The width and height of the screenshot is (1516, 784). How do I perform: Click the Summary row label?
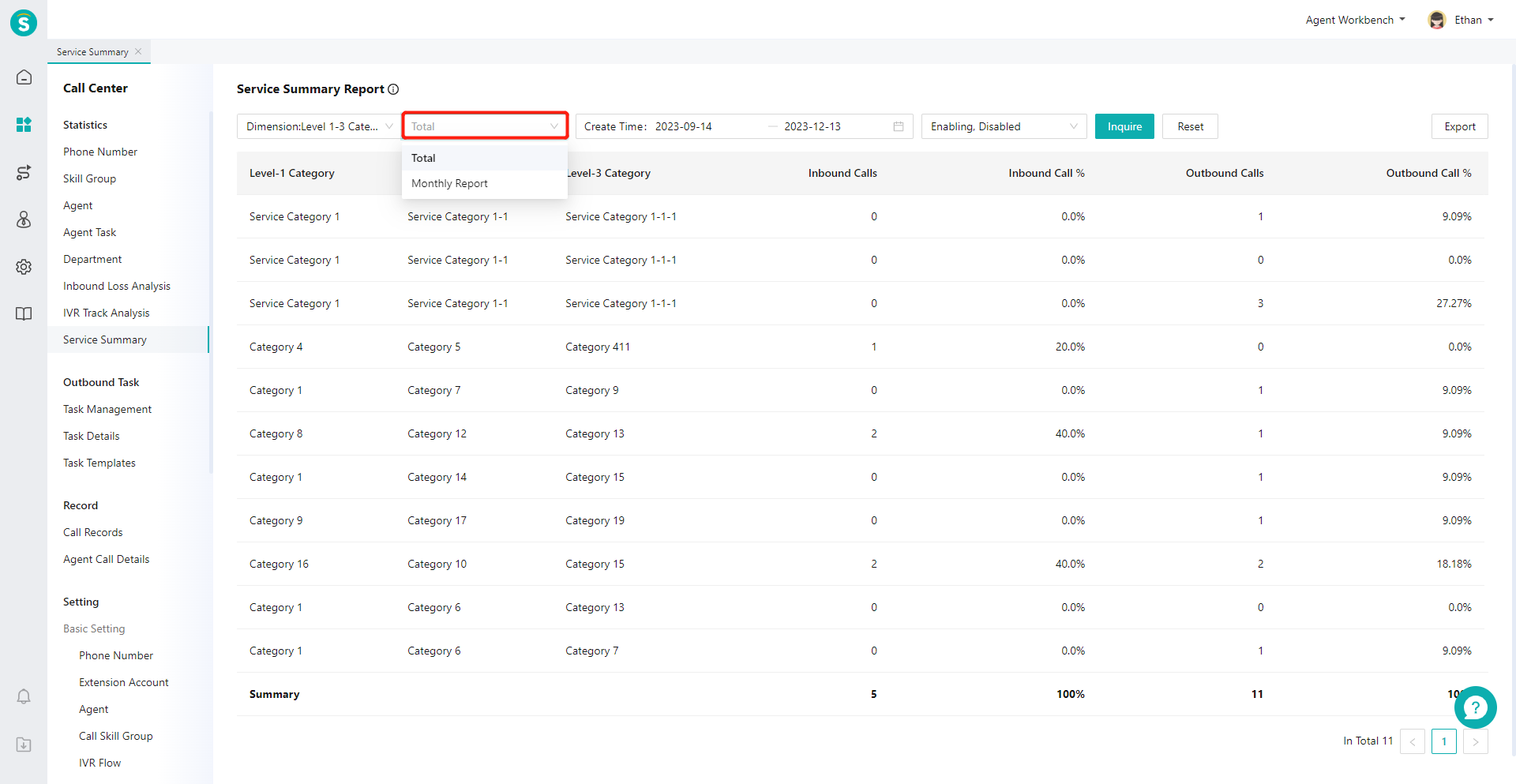[x=274, y=694]
